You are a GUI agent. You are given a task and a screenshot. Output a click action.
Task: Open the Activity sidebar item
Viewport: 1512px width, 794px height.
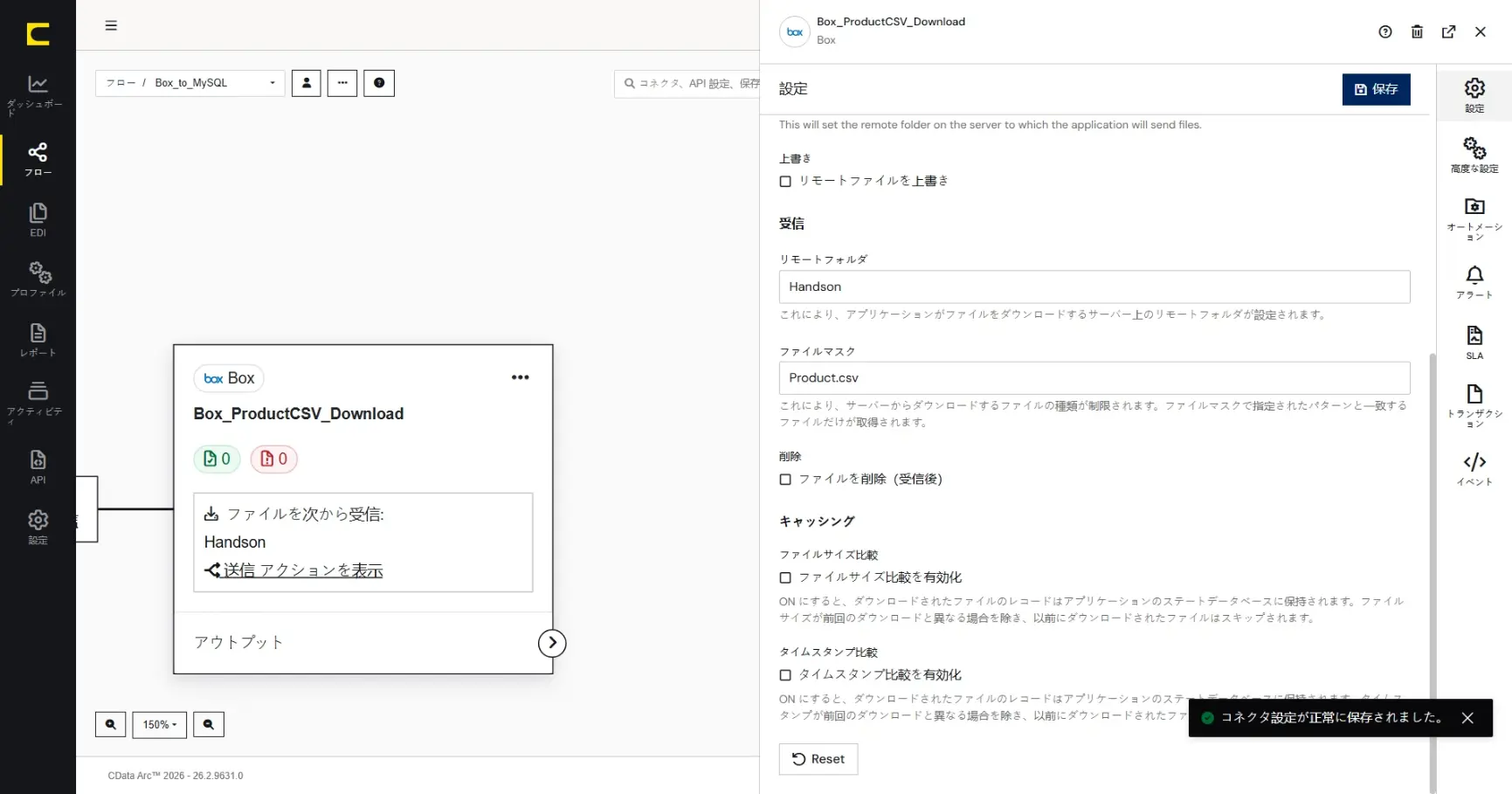pos(38,402)
